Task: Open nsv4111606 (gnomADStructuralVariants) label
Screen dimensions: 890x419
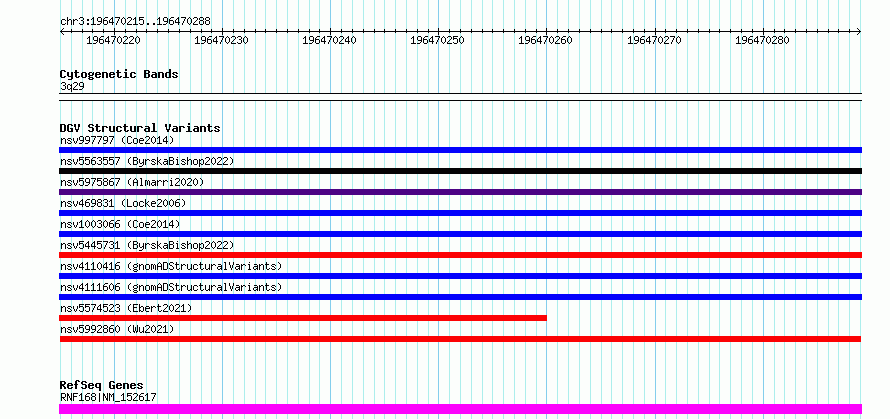Action: pos(171,287)
